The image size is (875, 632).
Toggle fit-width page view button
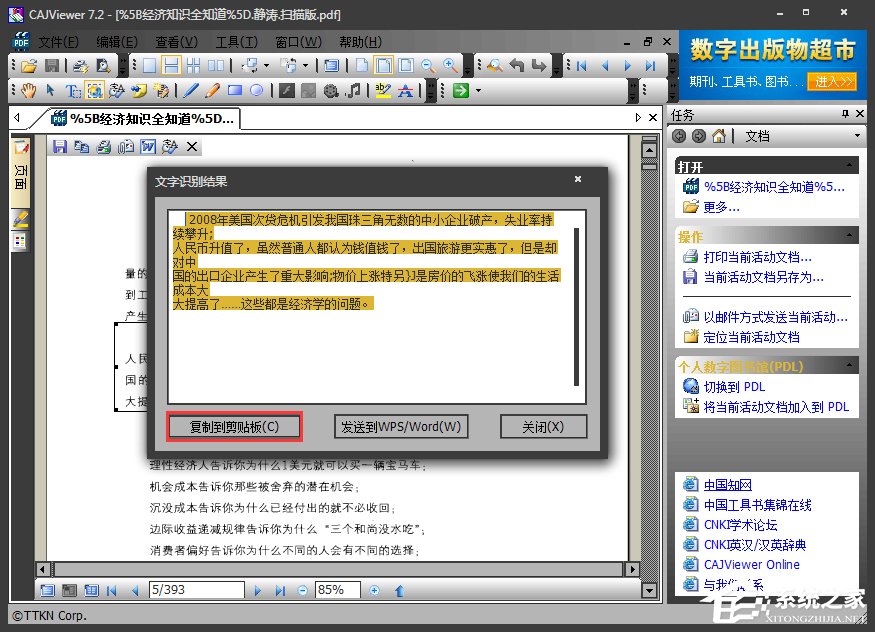(x=384, y=66)
